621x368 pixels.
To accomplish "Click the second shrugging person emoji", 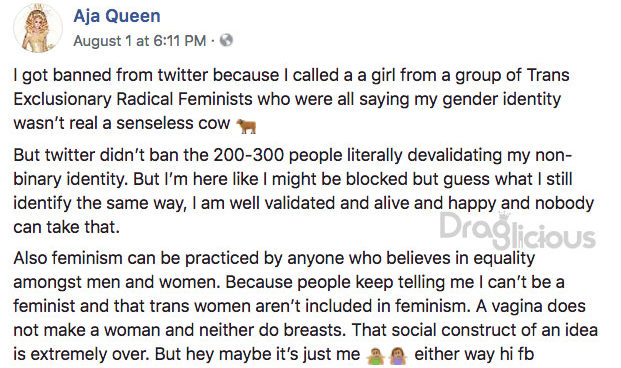I will 398,356.
